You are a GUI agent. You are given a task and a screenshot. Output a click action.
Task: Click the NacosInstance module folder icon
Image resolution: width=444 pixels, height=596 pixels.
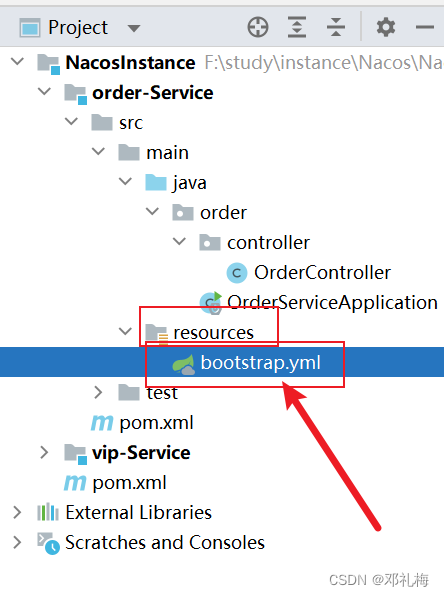48,63
